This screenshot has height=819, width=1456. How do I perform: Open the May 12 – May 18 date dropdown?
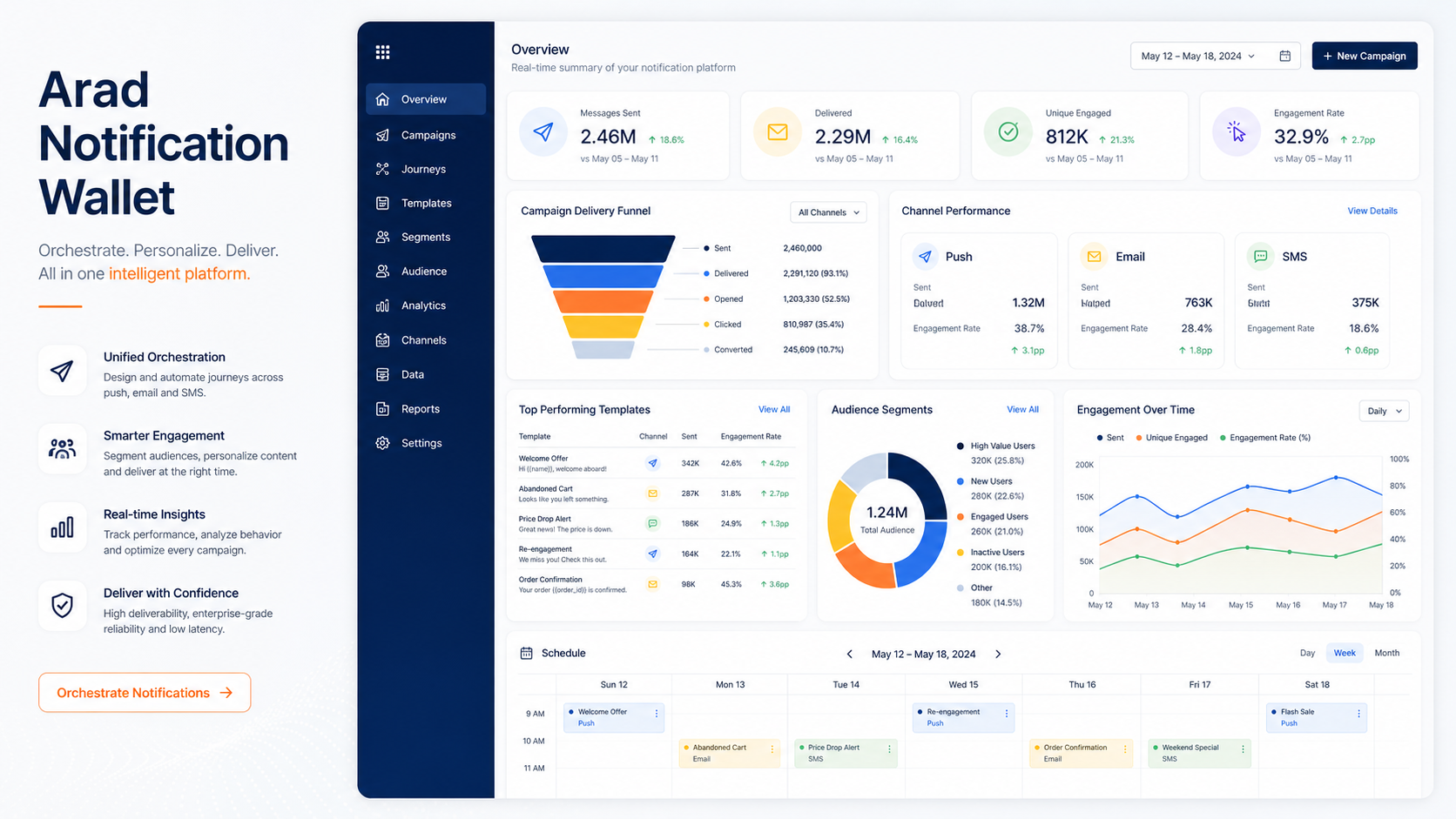coord(1199,56)
